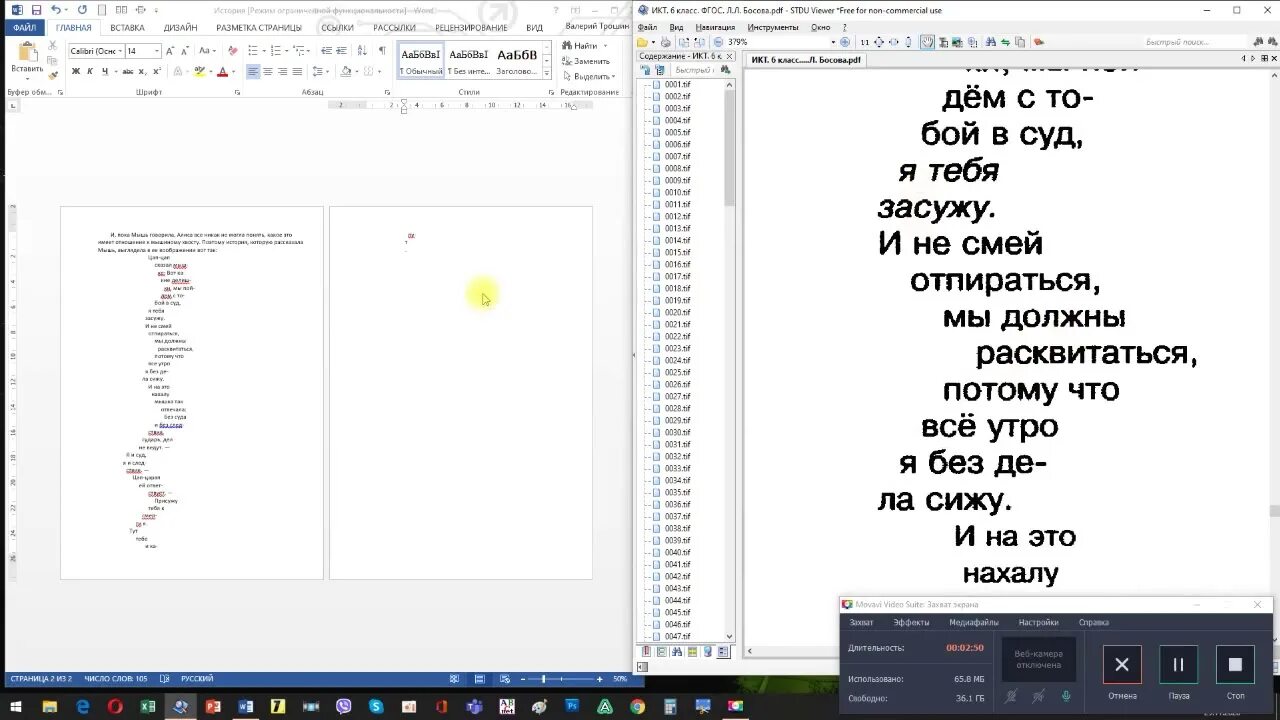Open the Инструменты menu in STDU Viewer
The width and height of the screenshot is (1280, 720).
773,27
